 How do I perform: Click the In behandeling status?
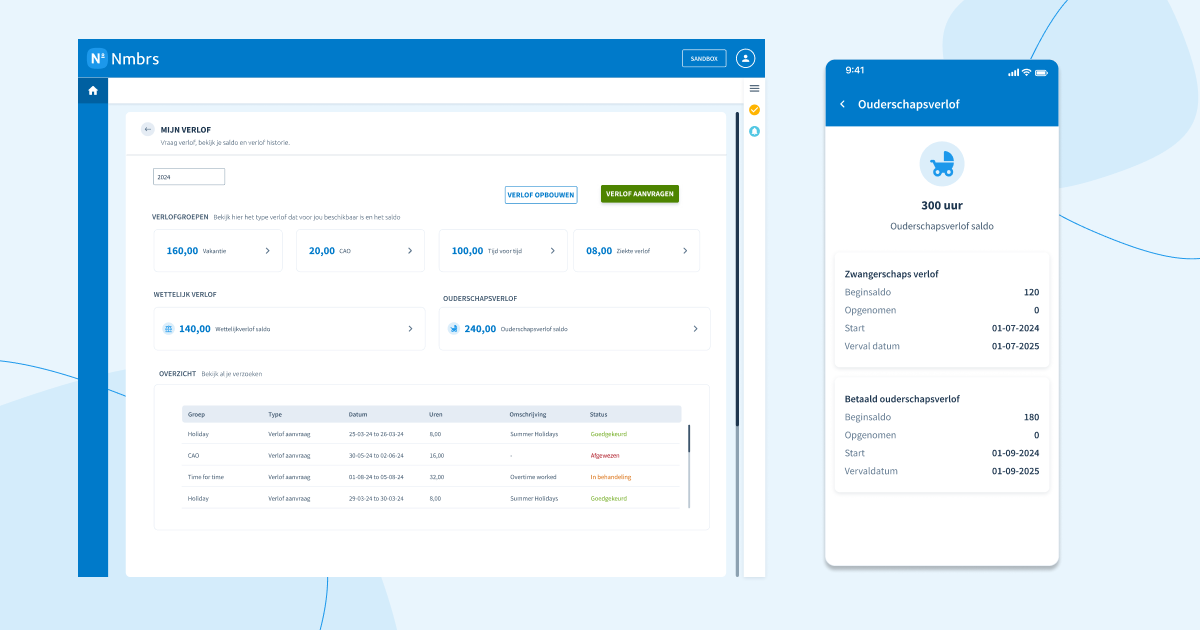(x=611, y=477)
